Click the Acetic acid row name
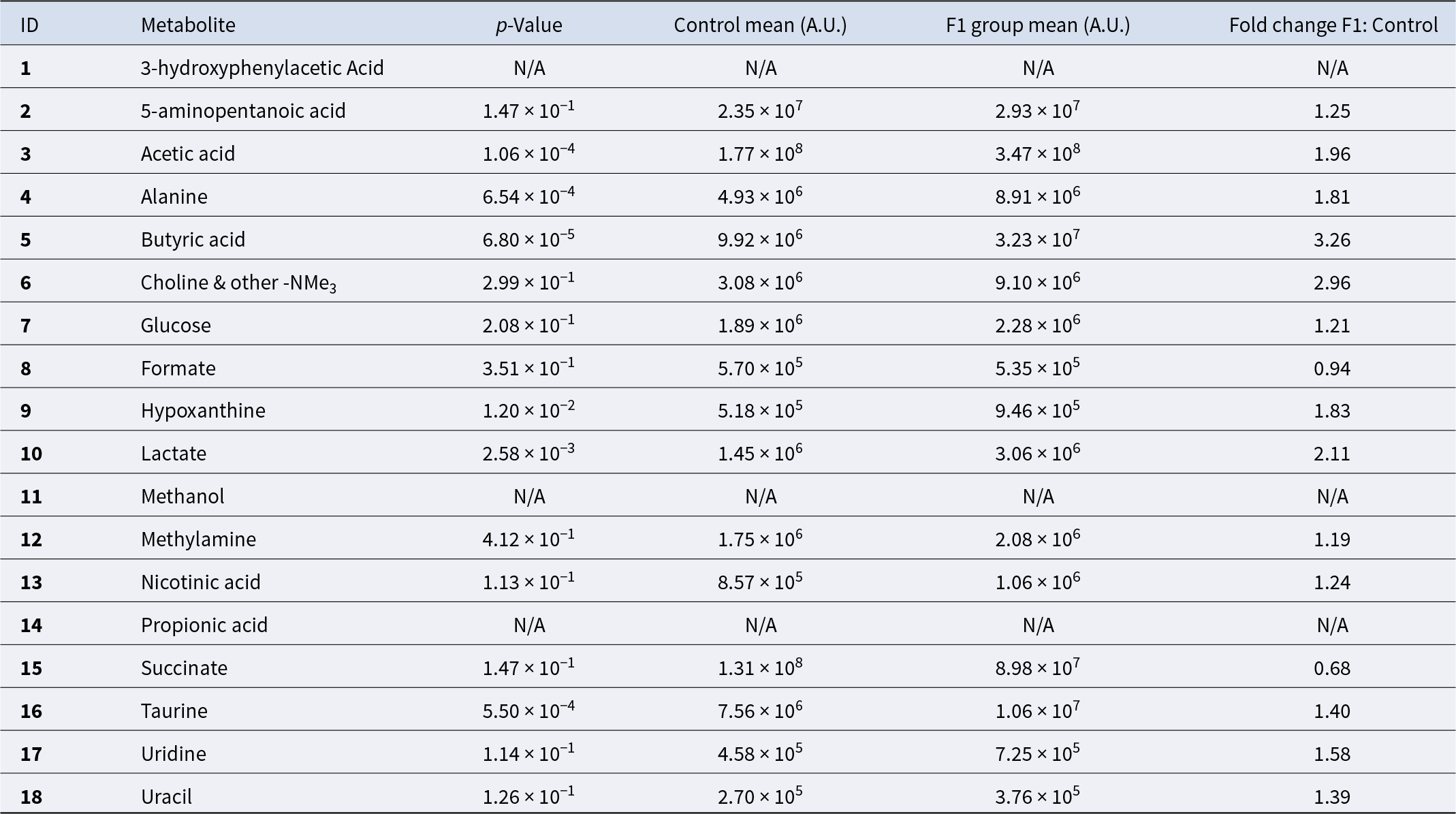1456x814 pixels. pos(188,154)
